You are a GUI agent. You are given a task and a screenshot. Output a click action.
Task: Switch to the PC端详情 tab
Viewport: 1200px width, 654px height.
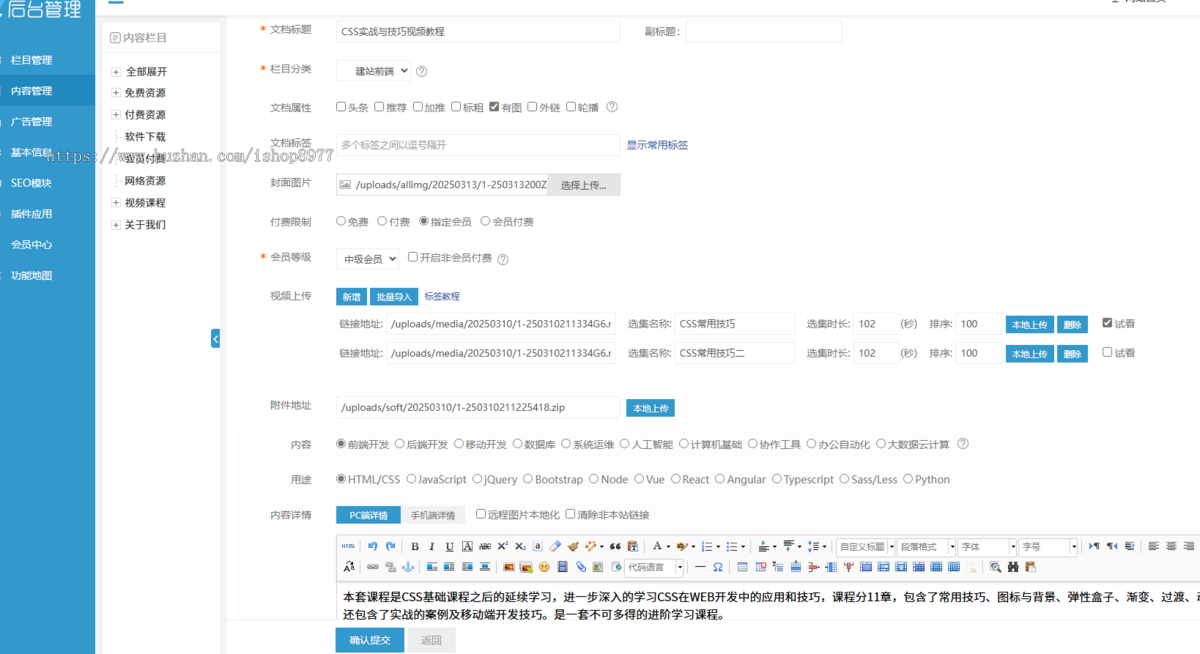click(x=368, y=515)
